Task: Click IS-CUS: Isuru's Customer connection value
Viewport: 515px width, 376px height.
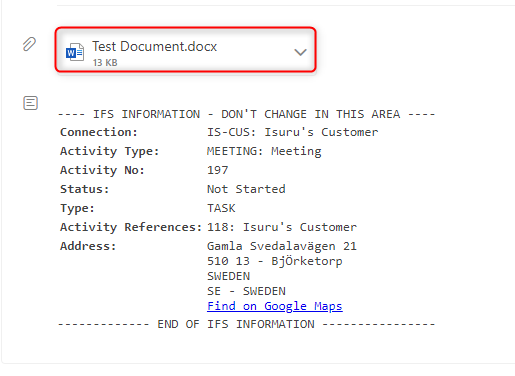Action: [293, 132]
